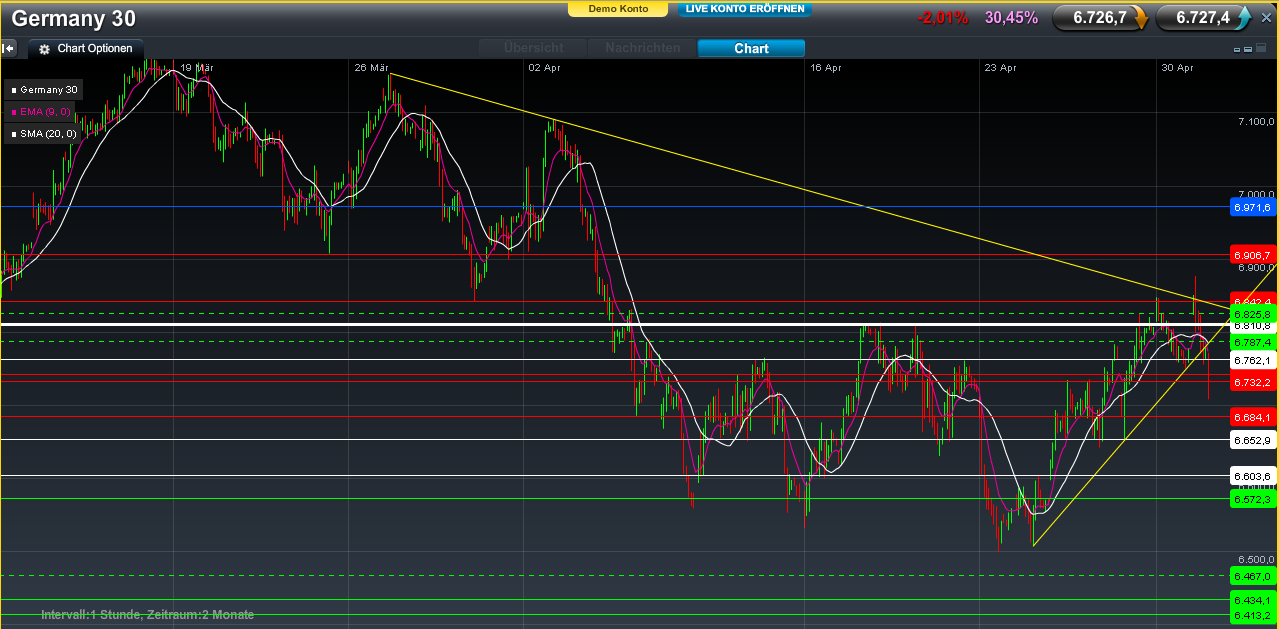Select the smallest chart size icon
This screenshot has height=629, width=1279.
pos(1237,49)
